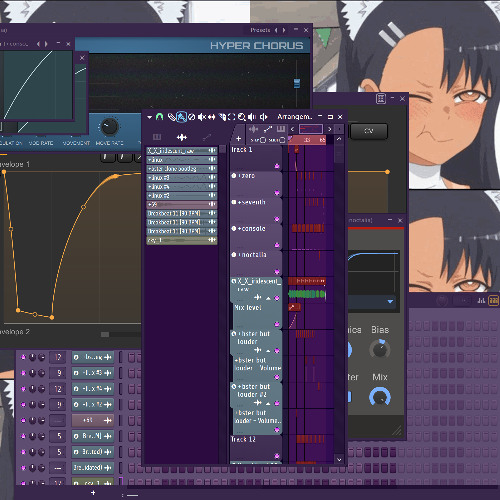500x500 pixels.
Task: Switch picker panel to automation clips tab
Action: pos(207,137)
